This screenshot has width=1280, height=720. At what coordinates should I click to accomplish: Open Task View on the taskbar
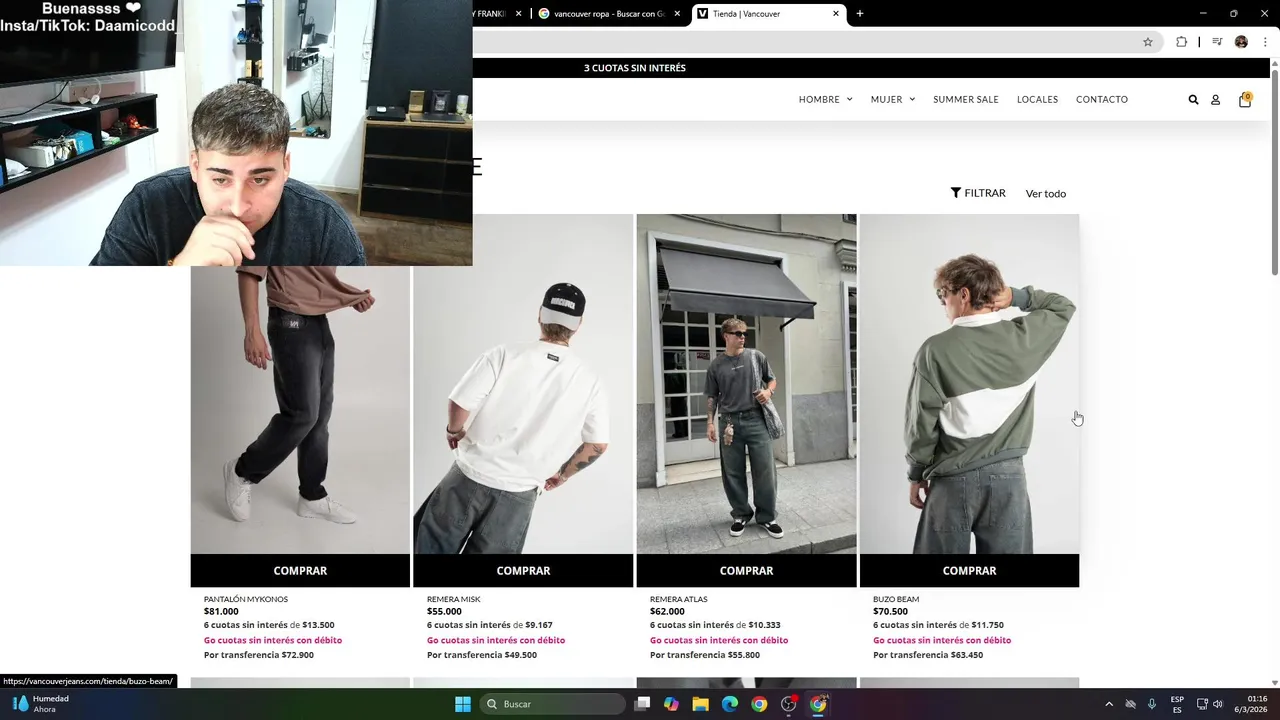coord(642,704)
